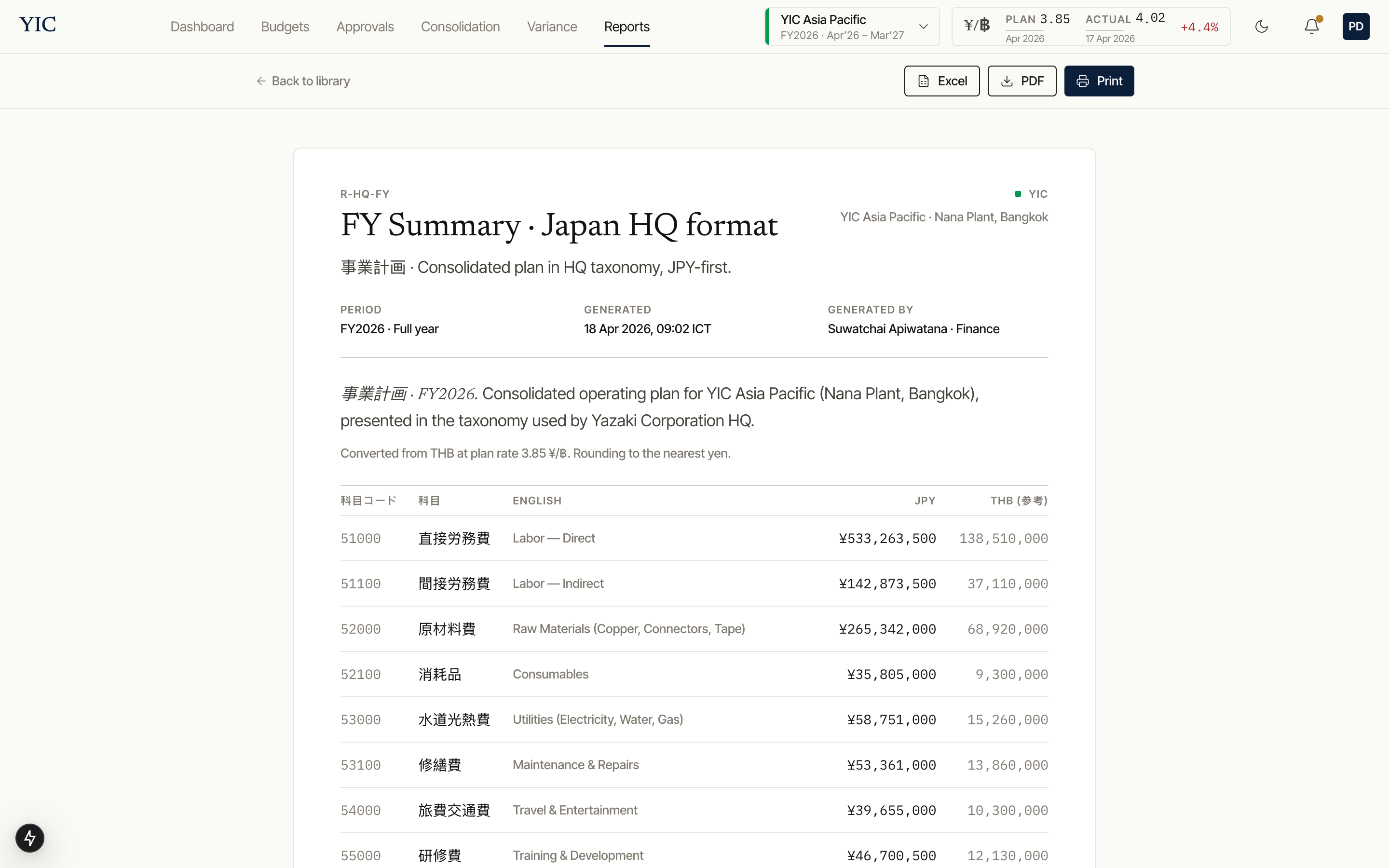Open the PD profile avatar menu

tap(1356, 27)
